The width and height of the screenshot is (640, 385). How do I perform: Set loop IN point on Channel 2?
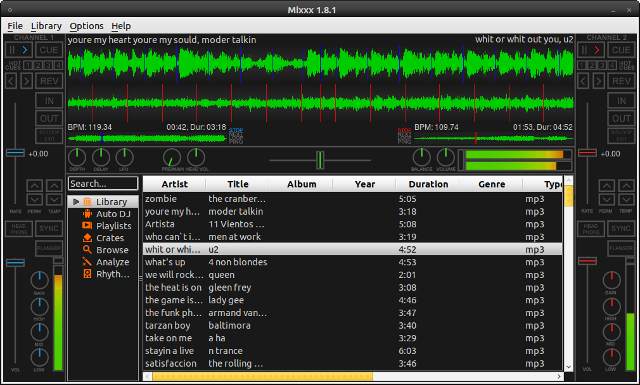point(621,100)
